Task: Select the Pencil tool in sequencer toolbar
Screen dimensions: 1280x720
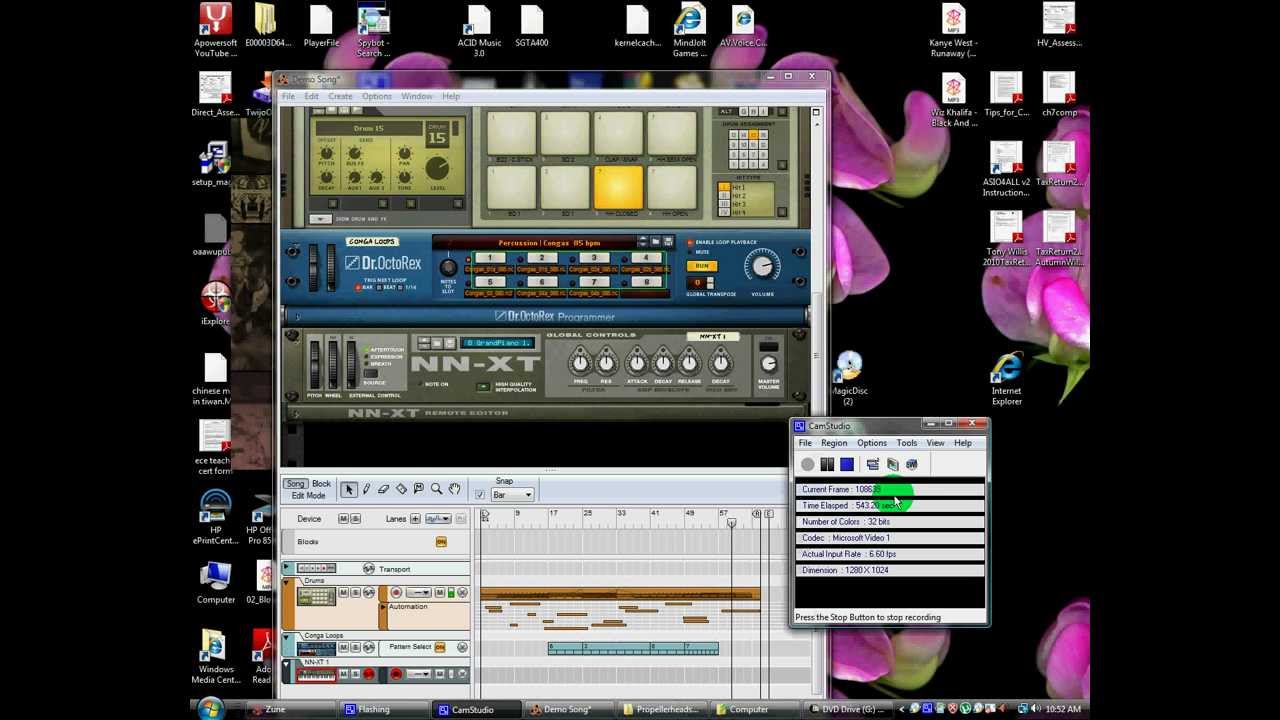Action: (x=366, y=489)
